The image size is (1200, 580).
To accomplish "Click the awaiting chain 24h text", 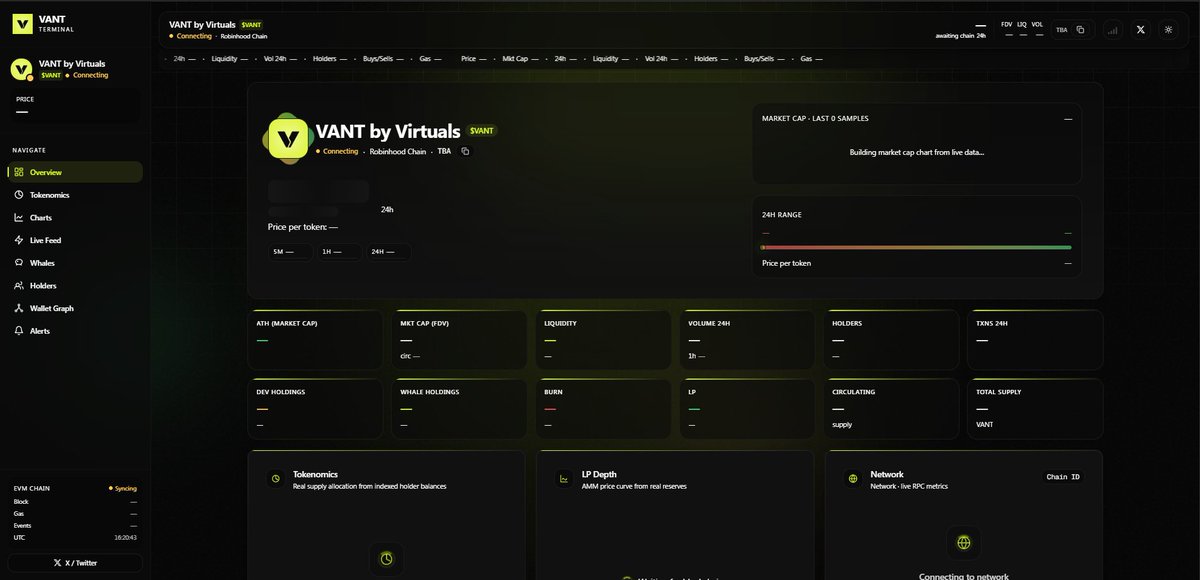I will [x=961, y=35].
